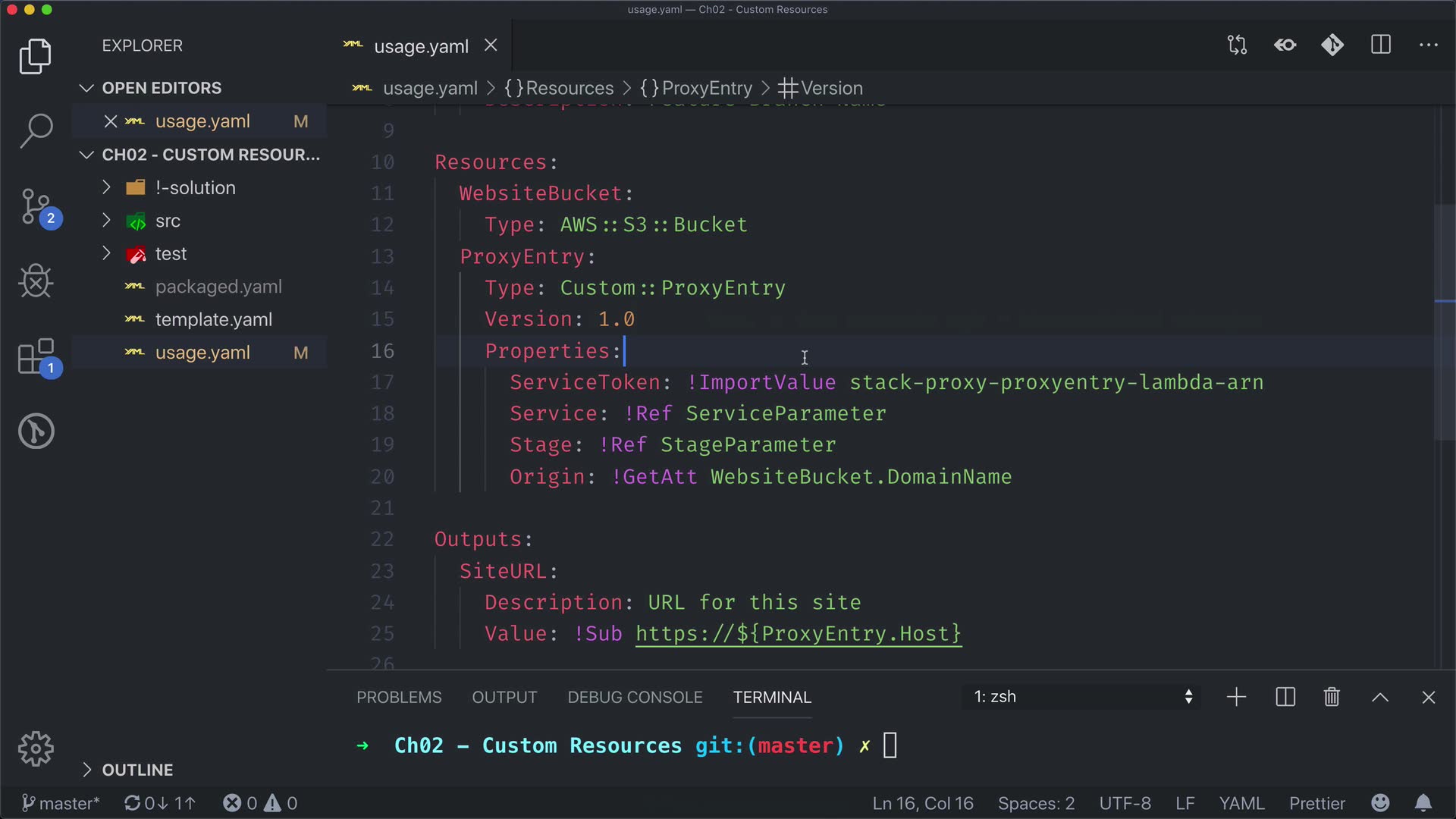Image resolution: width=1456 pixels, height=819 pixels.
Task: Expand the OUTLINE section
Action: click(137, 770)
